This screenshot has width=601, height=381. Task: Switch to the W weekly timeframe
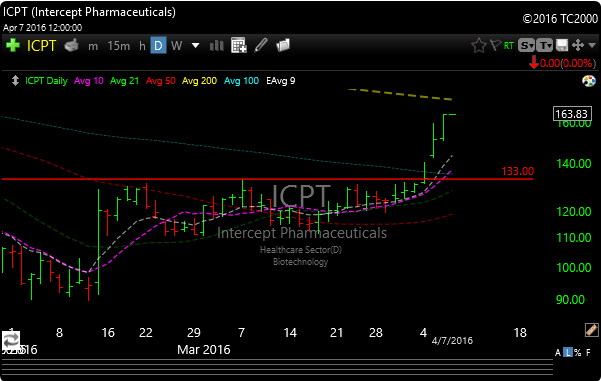[176, 46]
